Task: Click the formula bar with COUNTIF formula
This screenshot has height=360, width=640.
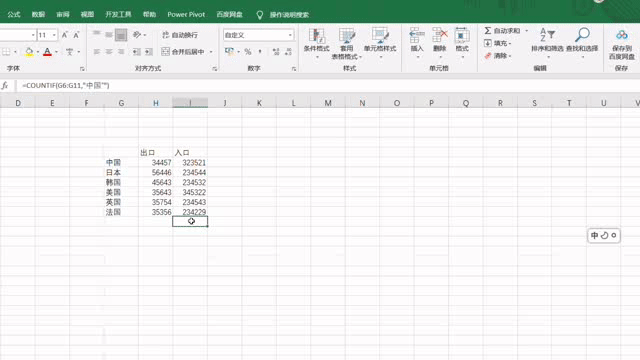Action: (327, 85)
